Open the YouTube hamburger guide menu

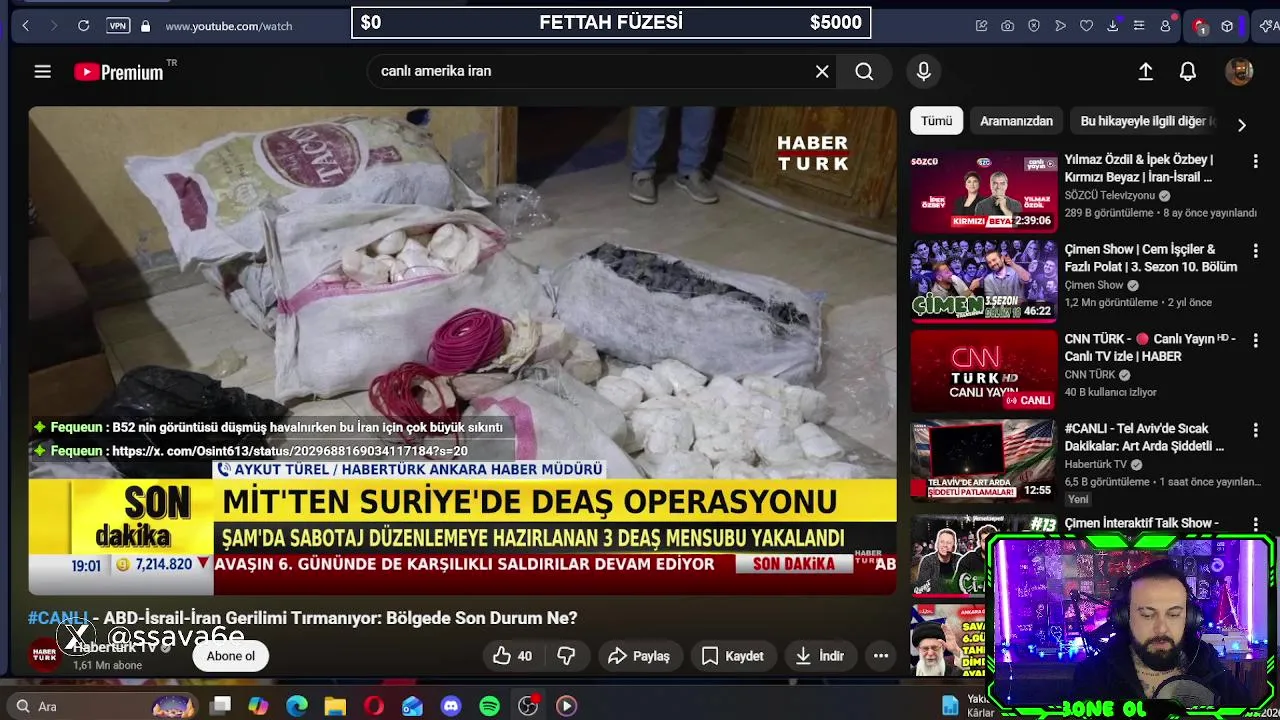(42, 71)
